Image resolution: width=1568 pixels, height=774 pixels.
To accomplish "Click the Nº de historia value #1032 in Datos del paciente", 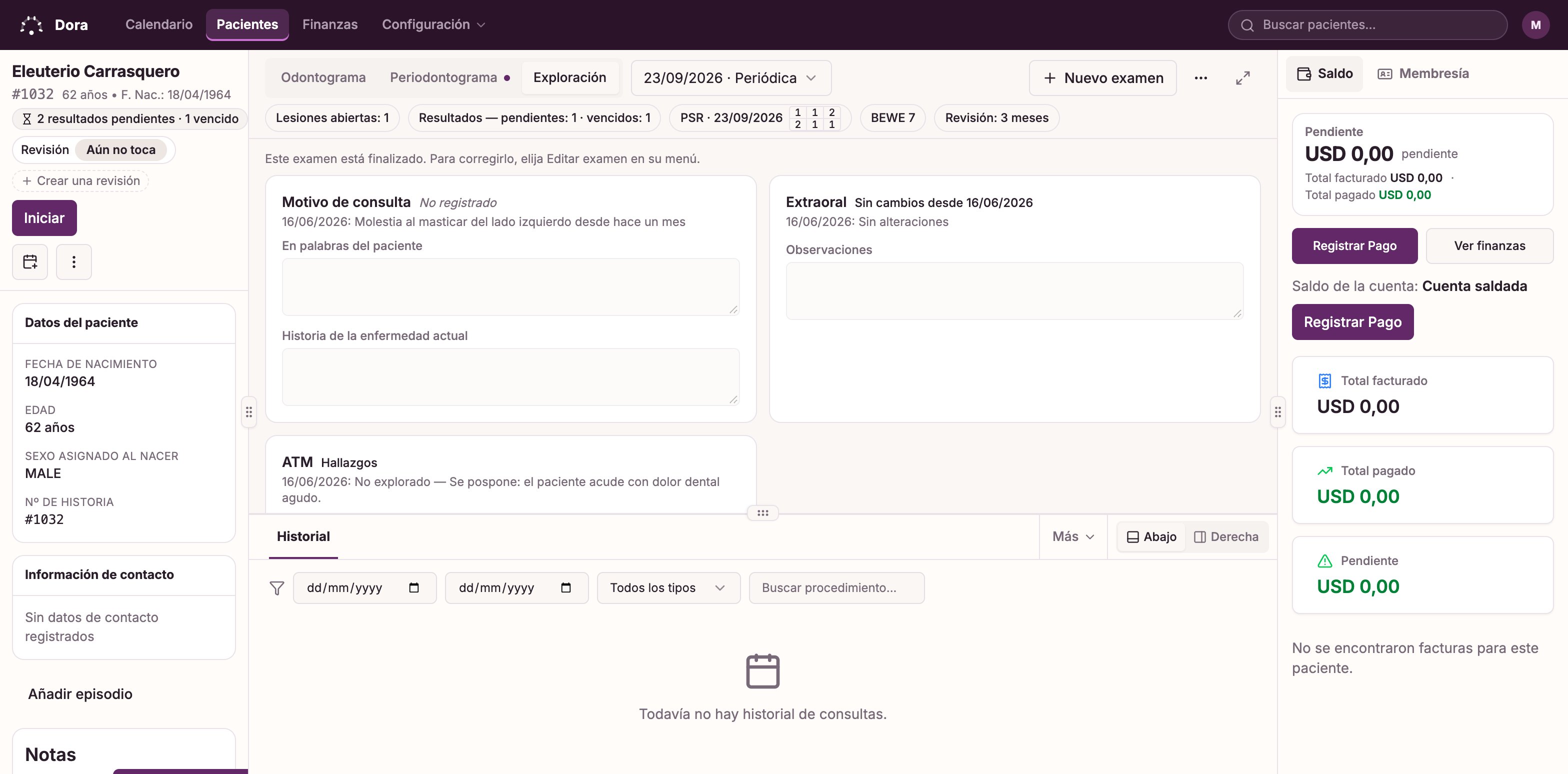I will tap(44, 519).
